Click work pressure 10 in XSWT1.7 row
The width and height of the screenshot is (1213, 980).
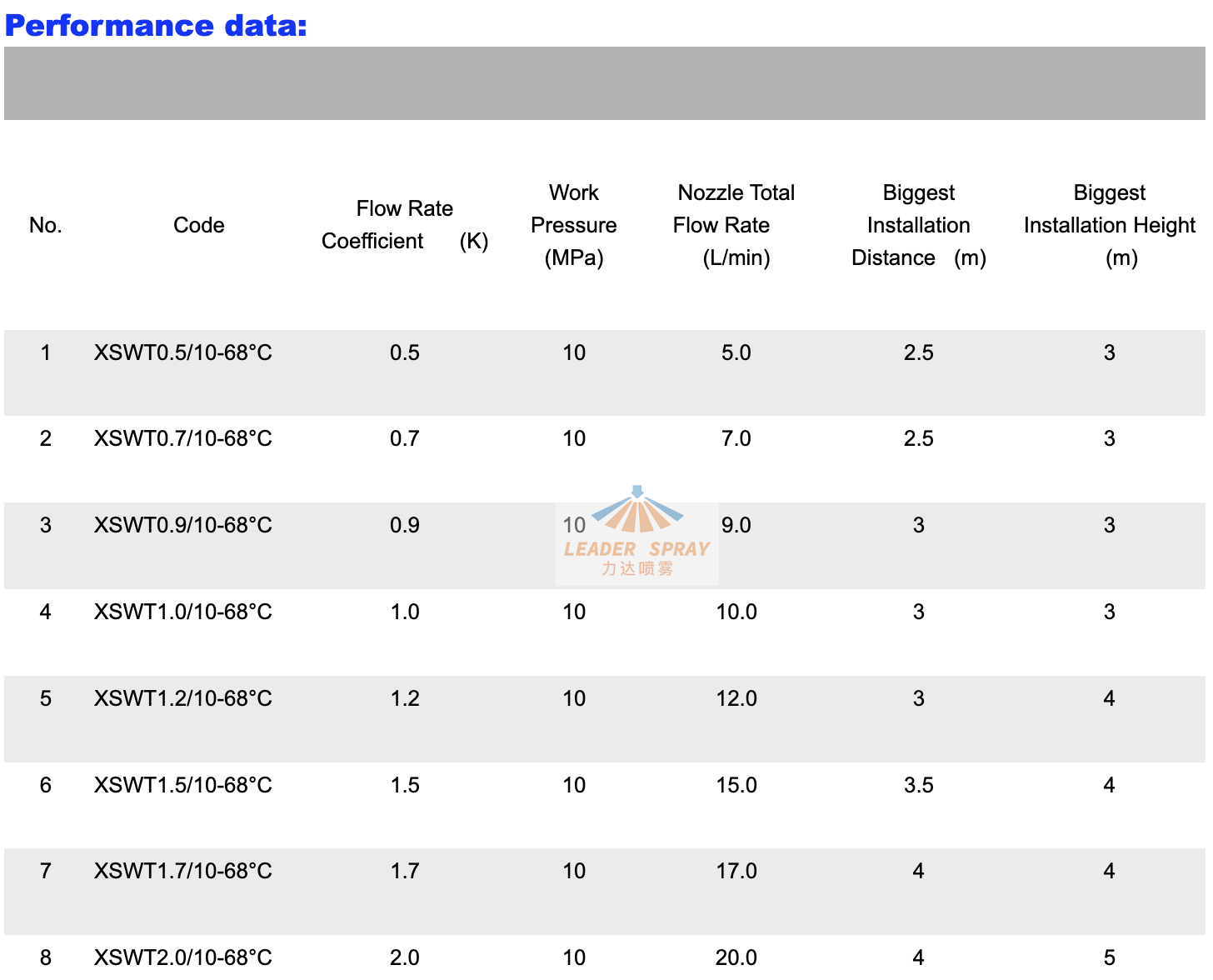click(574, 871)
